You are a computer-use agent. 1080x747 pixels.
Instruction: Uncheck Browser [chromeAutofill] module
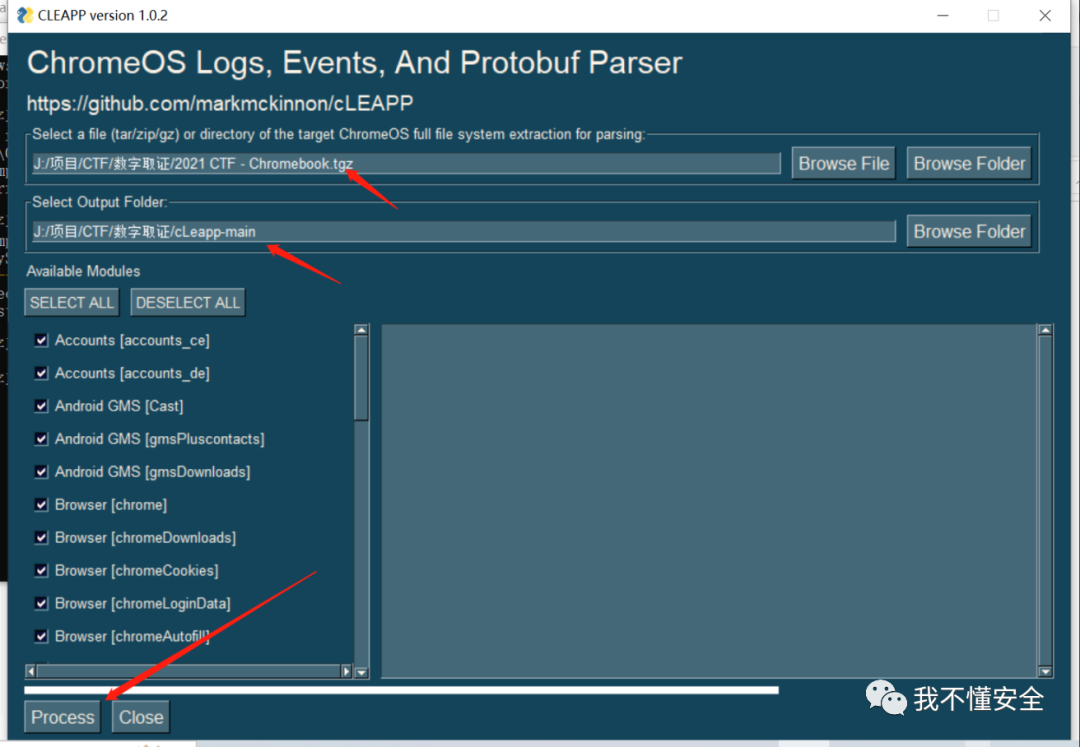pos(41,636)
